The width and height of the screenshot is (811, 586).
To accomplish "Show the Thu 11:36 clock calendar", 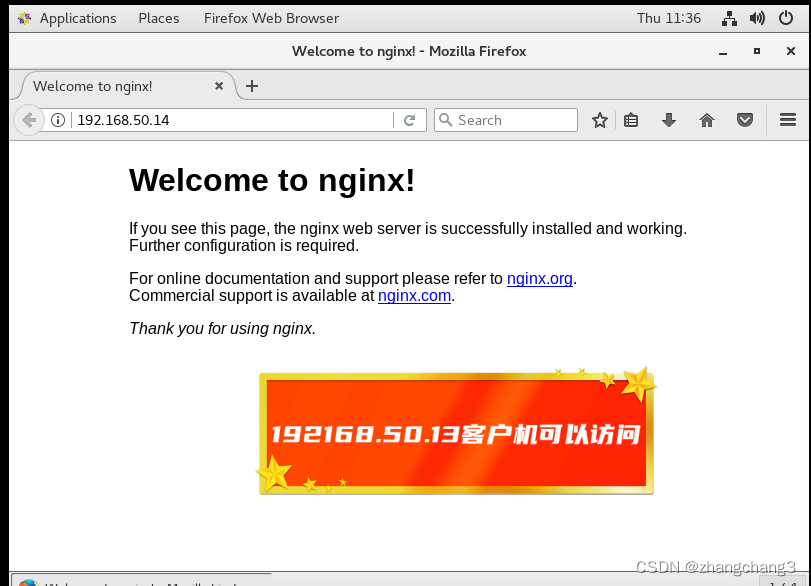I will [669, 19].
